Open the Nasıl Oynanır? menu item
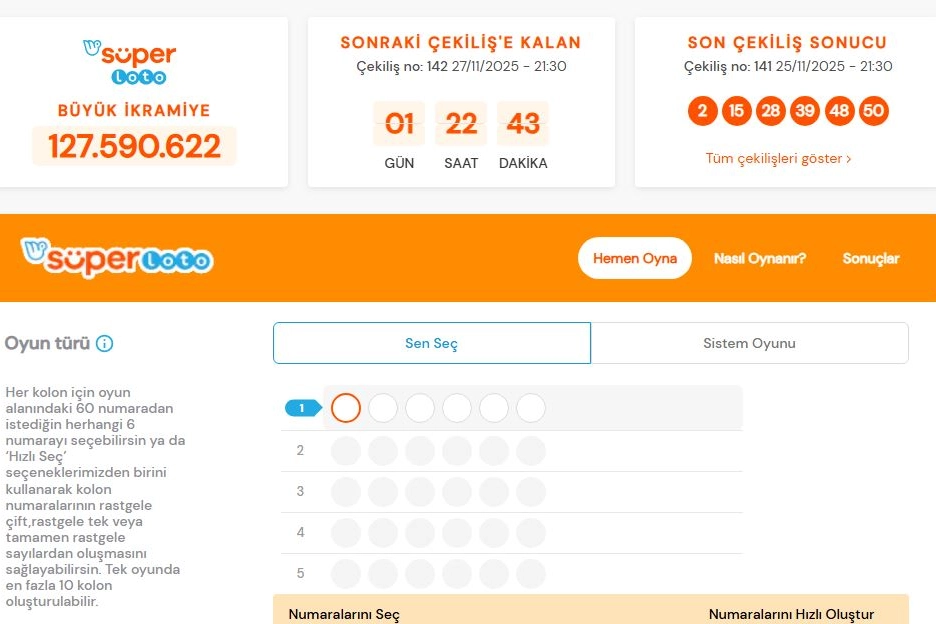The image size is (936, 624). (x=760, y=258)
